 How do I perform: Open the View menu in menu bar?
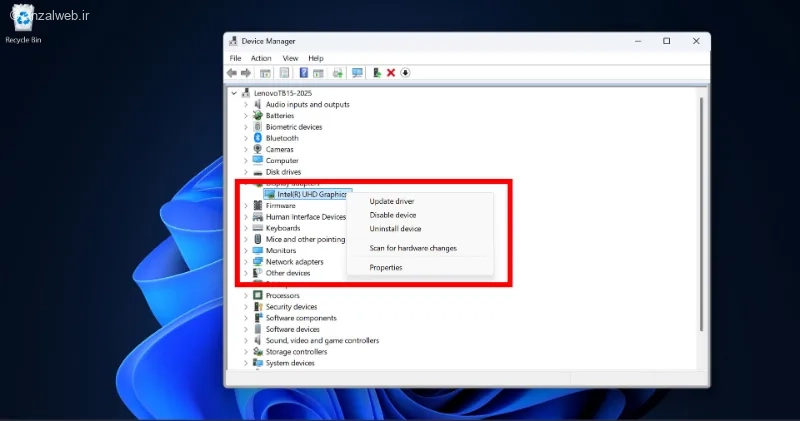coord(289,58)
